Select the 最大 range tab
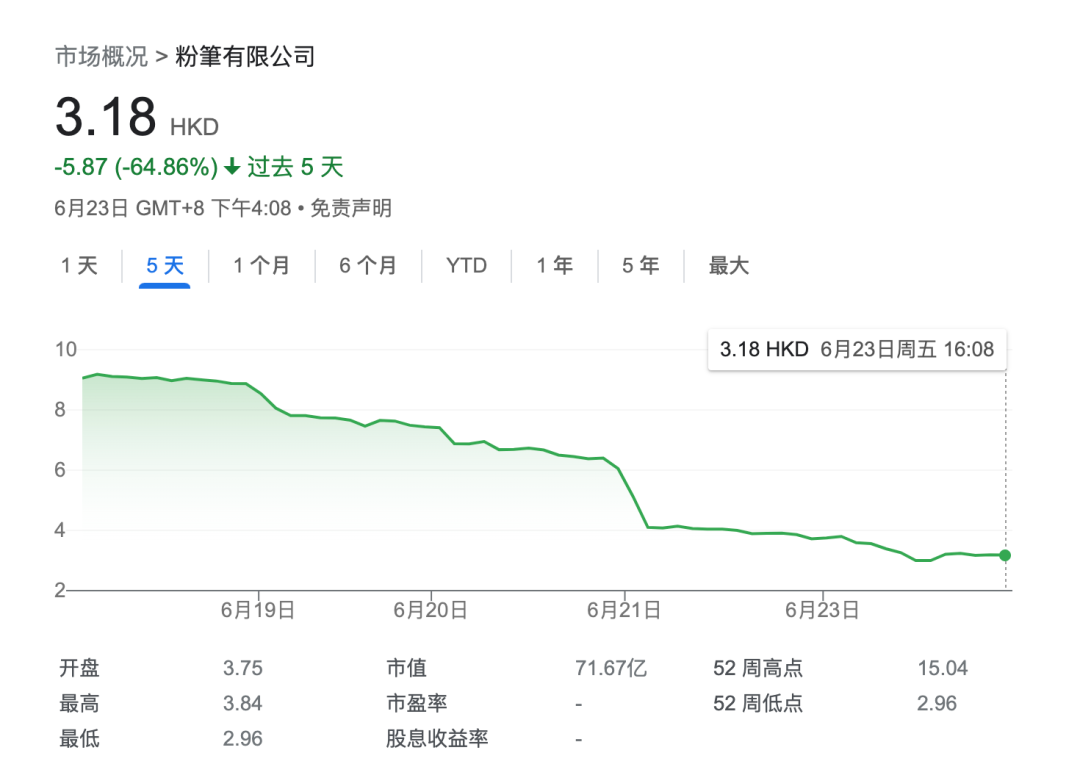The image size is (1080, 764). coord(729,265)
